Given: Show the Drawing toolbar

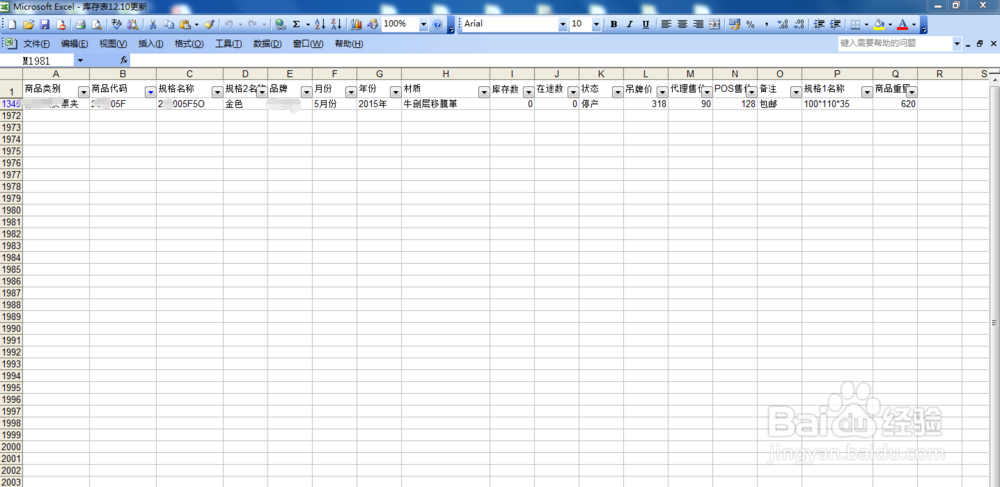Looking at the screenshot, I should click(372, 24).
